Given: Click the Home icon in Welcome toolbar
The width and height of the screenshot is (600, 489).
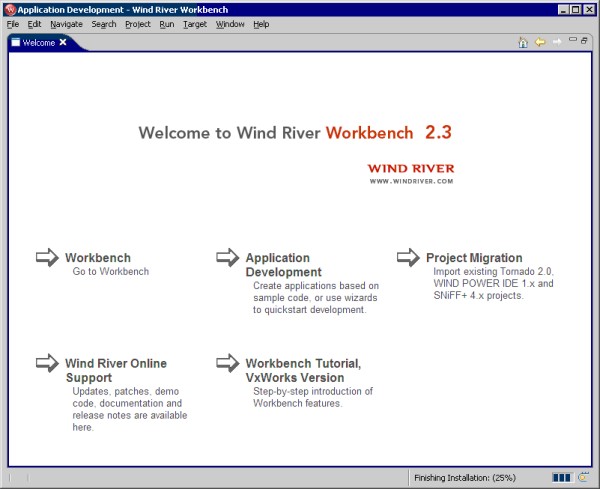Looking at the screenshot, I should tap(523, 42).
